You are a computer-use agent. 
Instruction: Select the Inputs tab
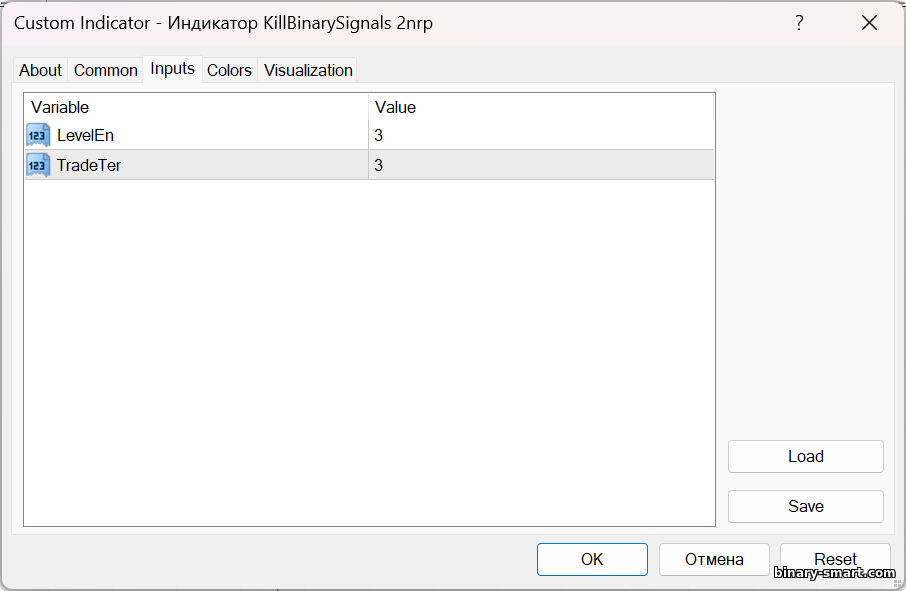[x=172, y=69]
